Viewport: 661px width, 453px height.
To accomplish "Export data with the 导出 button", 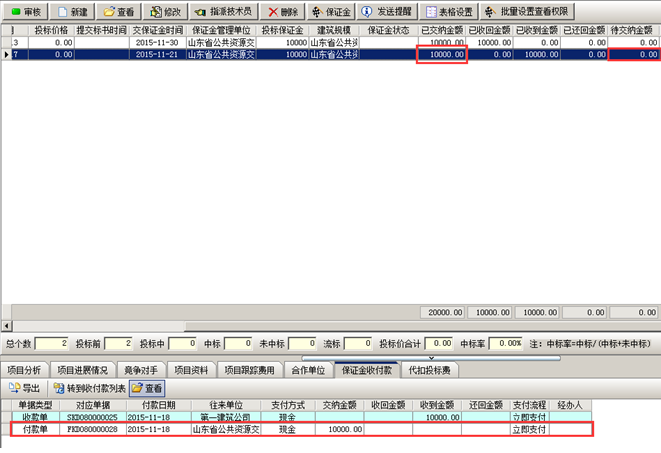I will (25, 388).
